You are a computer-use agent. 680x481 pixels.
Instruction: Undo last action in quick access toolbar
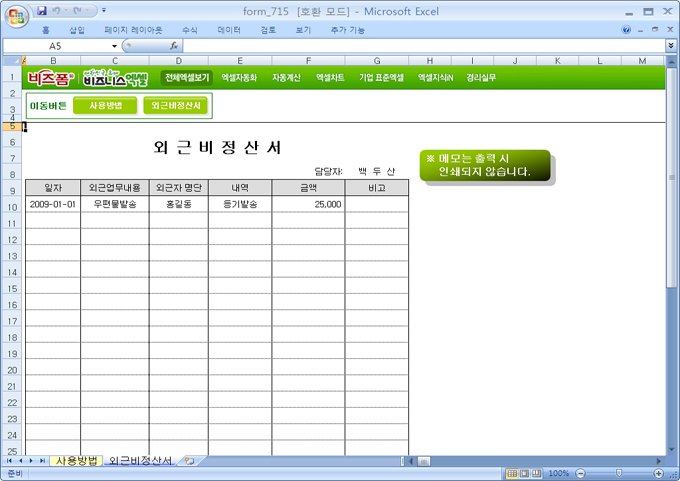click(x=56, y=11)
